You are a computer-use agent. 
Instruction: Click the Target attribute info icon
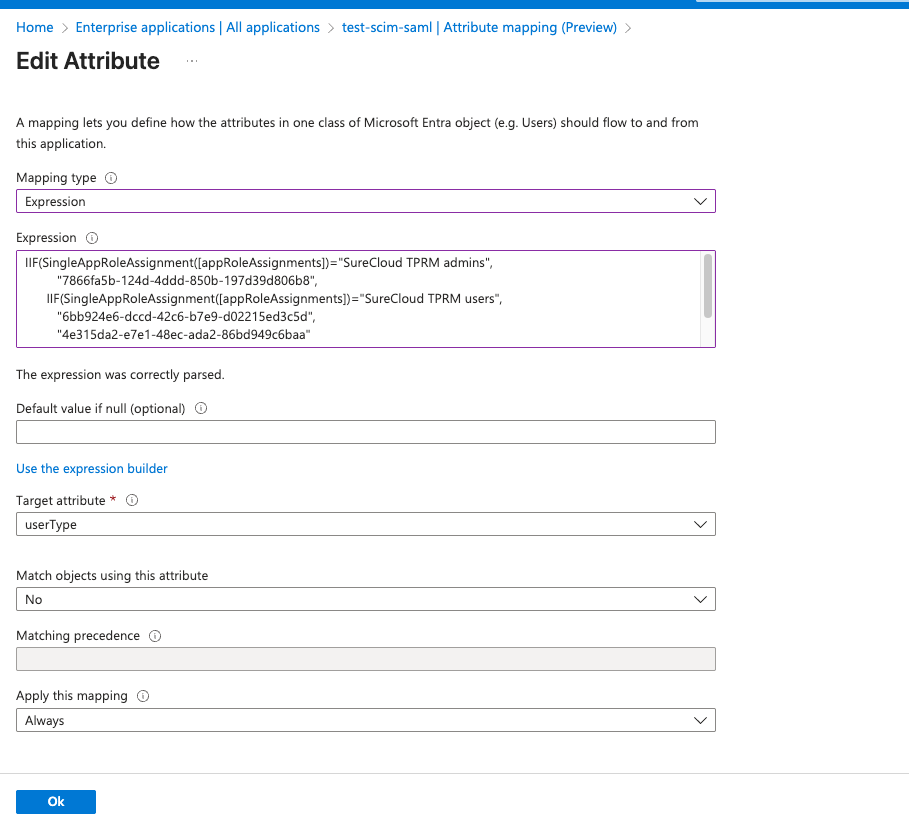[132, 500]
